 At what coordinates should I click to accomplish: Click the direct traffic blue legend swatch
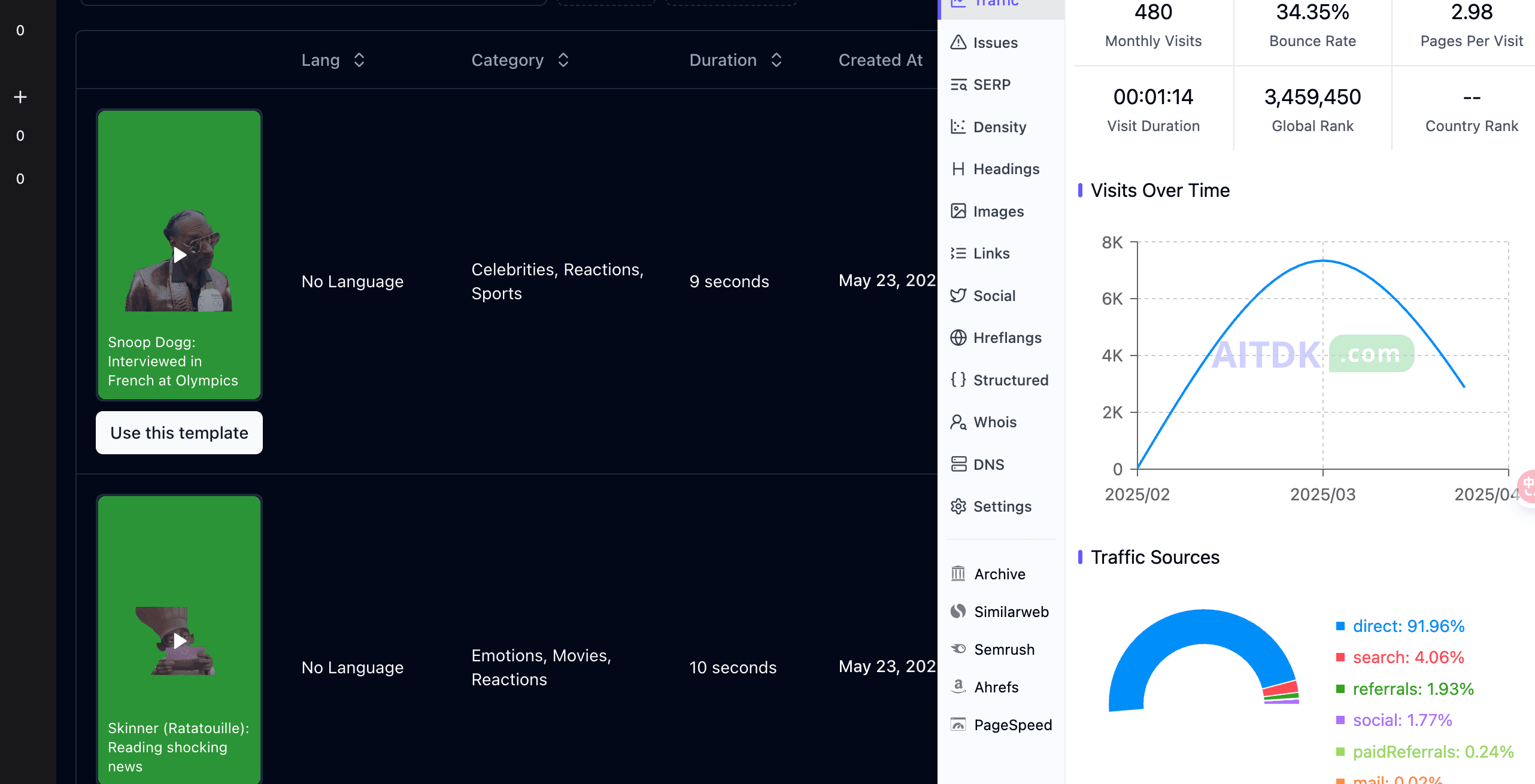[x=1340, y=626]
